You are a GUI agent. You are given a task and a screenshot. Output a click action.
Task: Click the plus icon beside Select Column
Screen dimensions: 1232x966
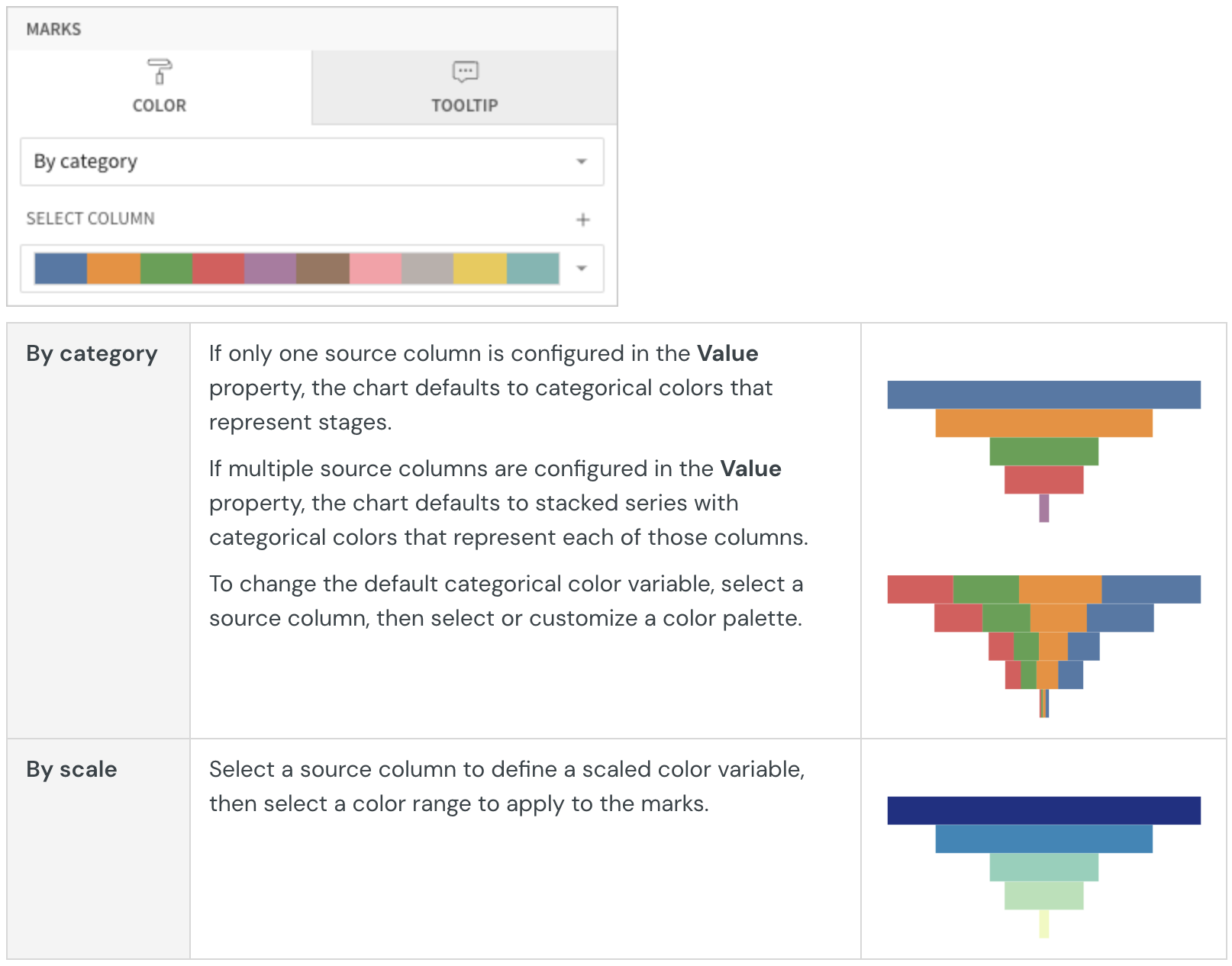[x=583, y=220]
